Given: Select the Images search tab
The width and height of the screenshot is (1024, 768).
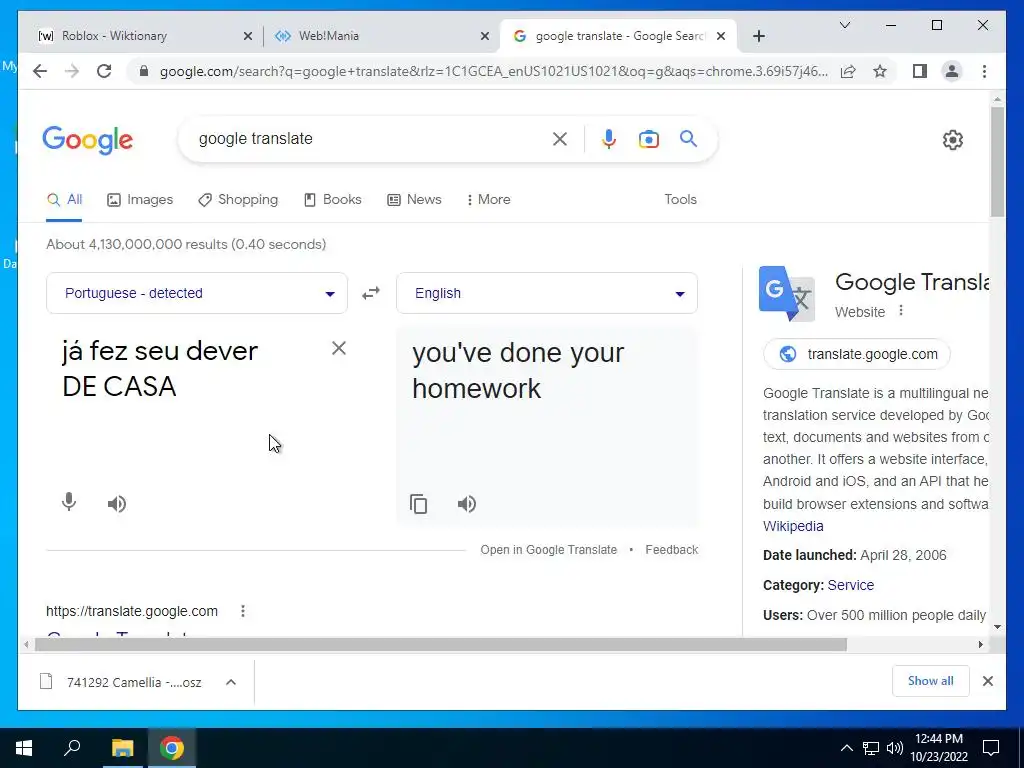Looking at the screenshot, I should pyautogui.click(x=140, y=200).
